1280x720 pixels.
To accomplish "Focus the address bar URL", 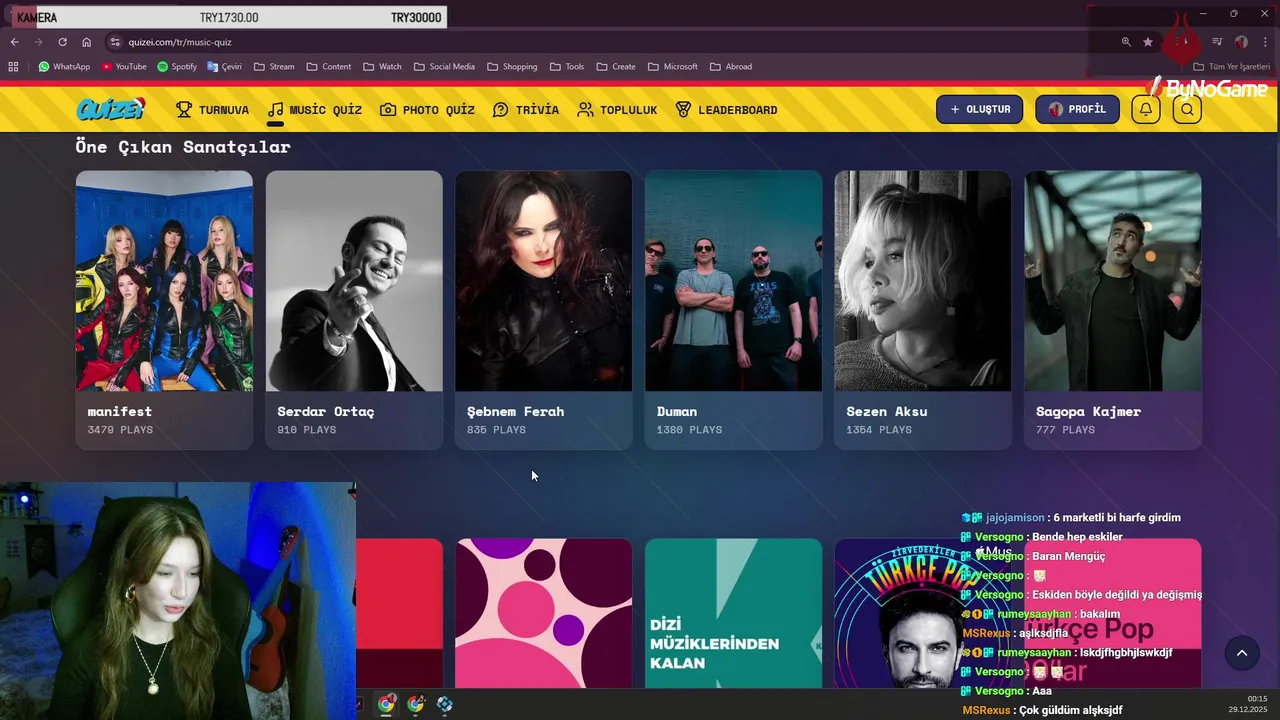I will pos(180,42).
